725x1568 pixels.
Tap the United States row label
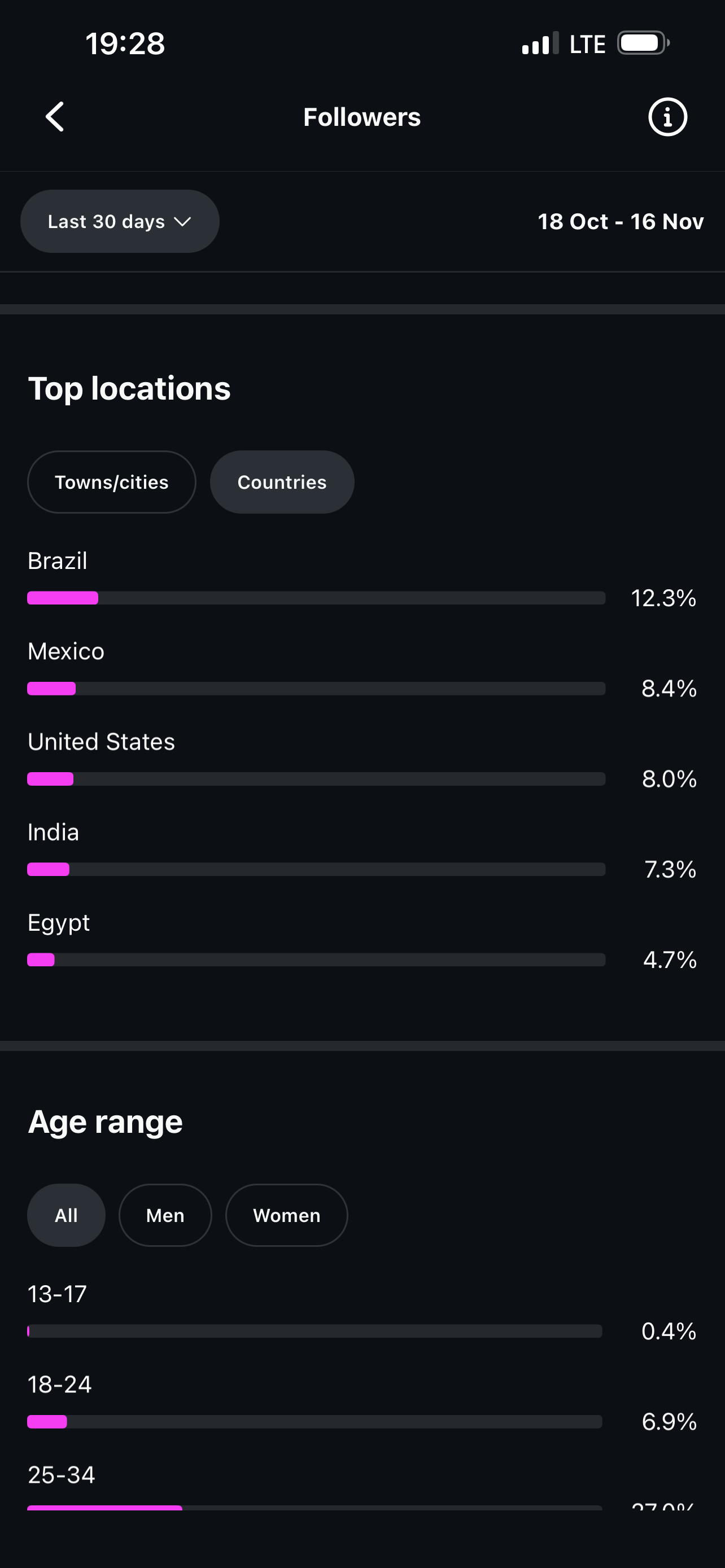pos(102,742)
